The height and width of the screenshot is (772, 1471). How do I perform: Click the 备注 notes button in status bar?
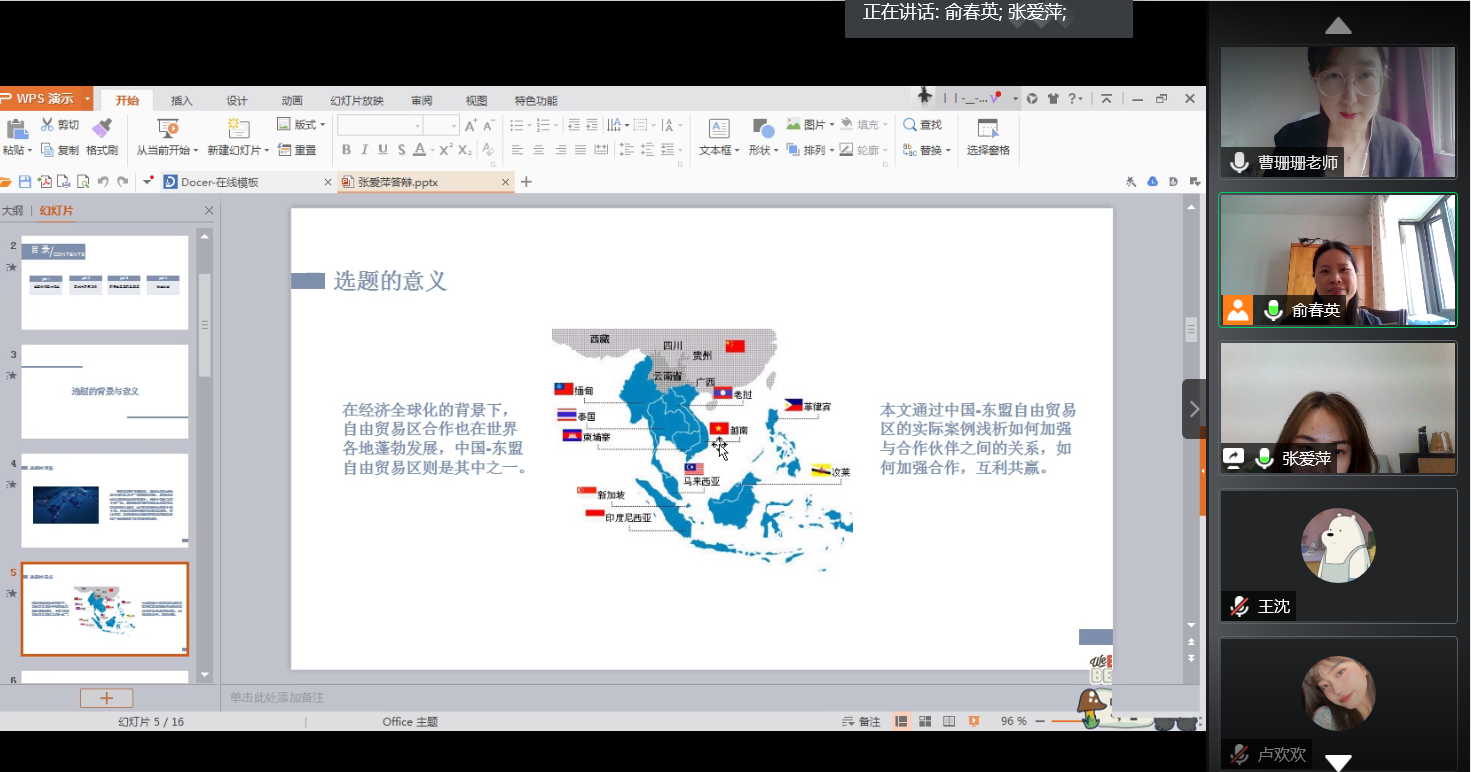862,722
